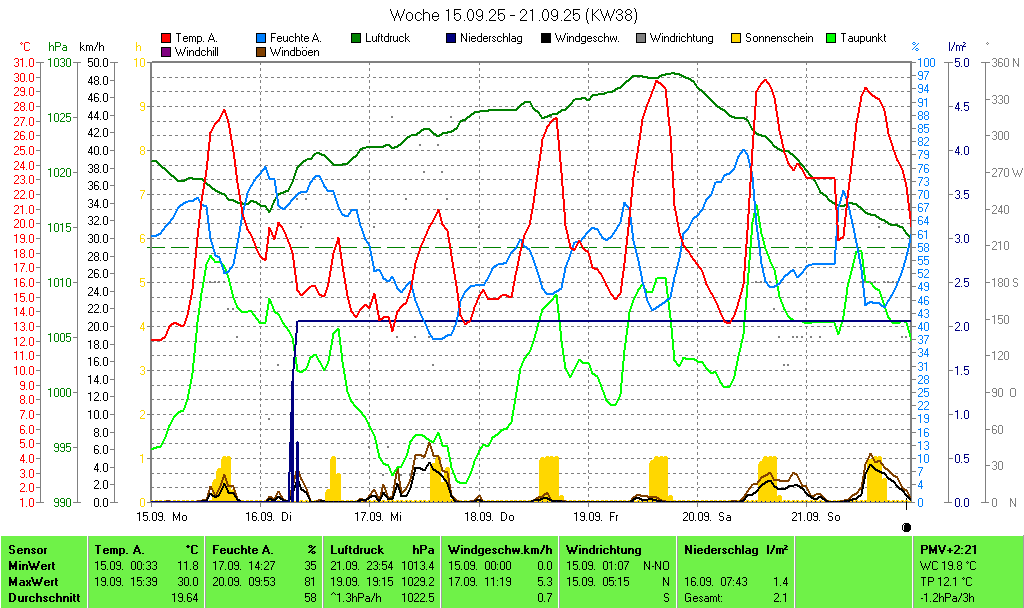Click the dark blue Niederschlag legend swatch
This screenshot has width=1024, height=608.
[x=451, y=38]
